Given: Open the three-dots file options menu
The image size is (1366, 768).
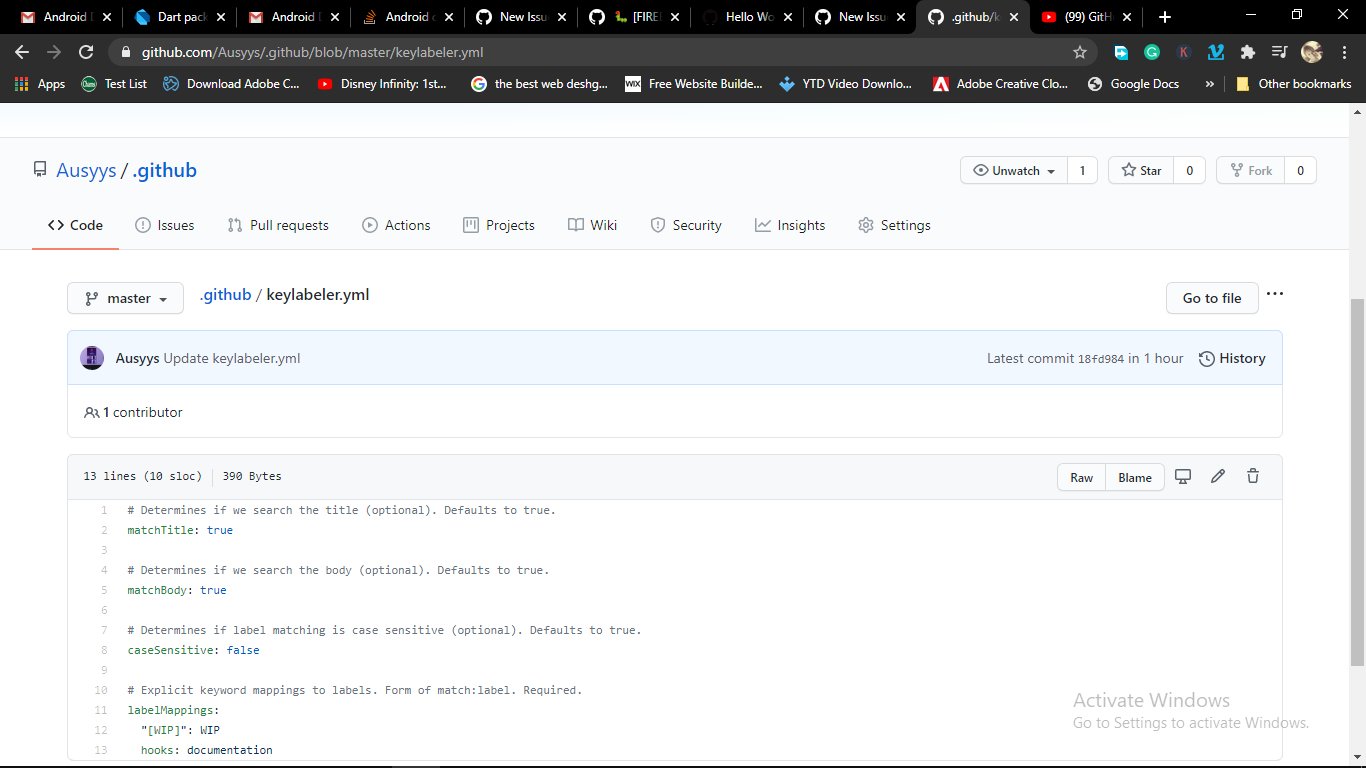Looking at the screenshot, I should point(1275,294).
